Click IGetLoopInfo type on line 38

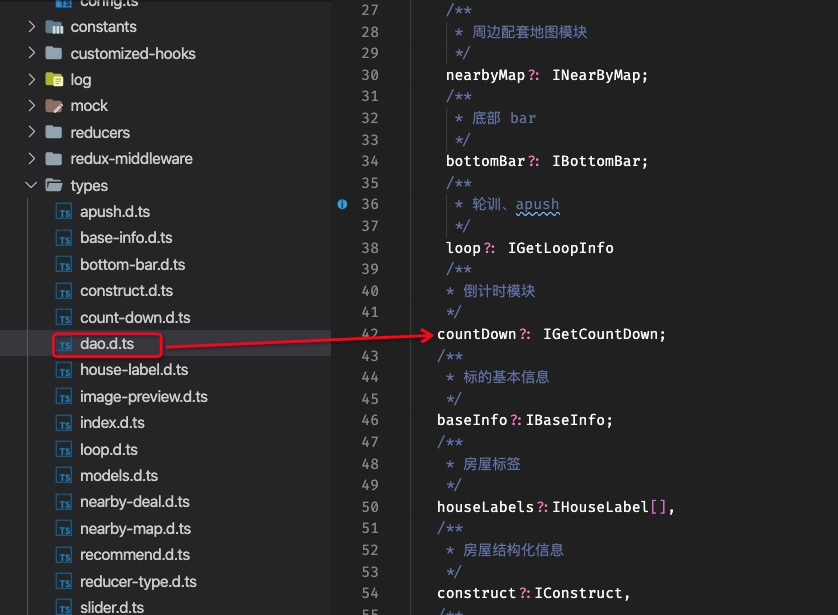coord(561,248)
